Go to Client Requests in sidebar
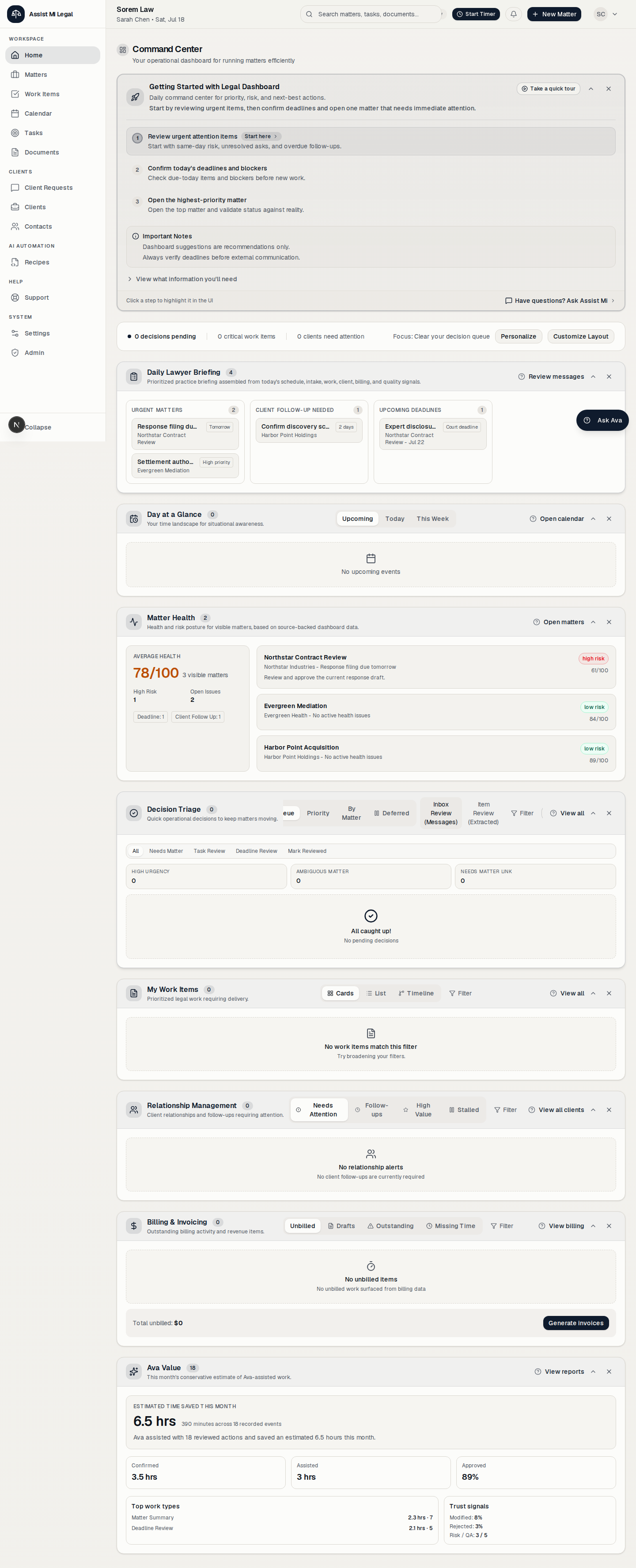This screenshot has height=1568, width=636. click(53, 188)
